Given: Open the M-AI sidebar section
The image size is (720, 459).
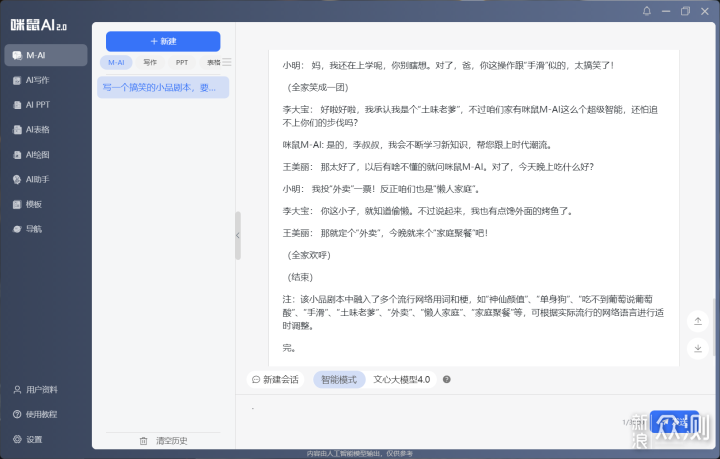Looking at the screenshot, I should click(x=45, y=55).
